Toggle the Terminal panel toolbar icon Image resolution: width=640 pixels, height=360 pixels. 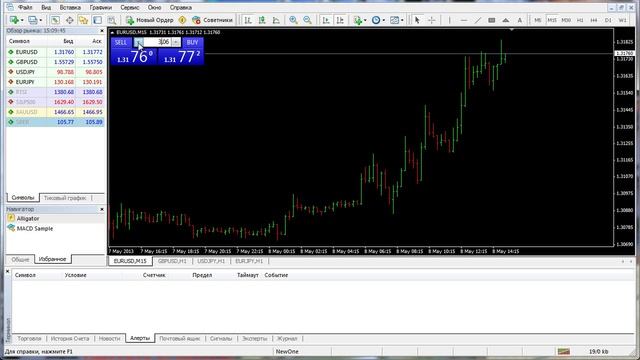pyautogui.click(x=98, y=20)
